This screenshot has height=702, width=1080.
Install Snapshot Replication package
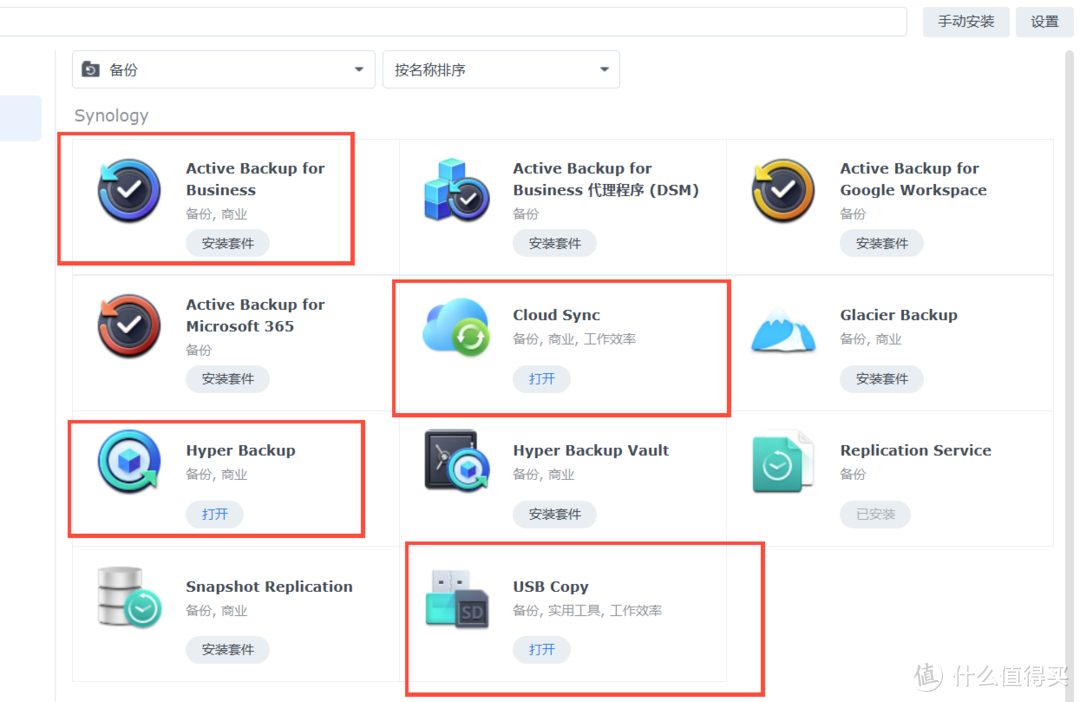227,650
